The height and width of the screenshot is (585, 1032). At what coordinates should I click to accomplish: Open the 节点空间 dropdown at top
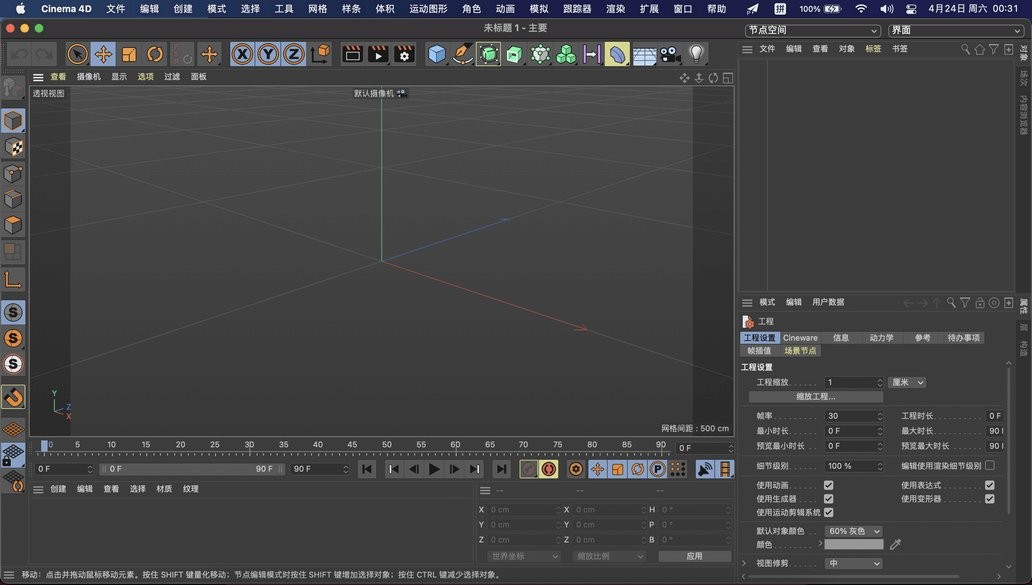point(813,30)
